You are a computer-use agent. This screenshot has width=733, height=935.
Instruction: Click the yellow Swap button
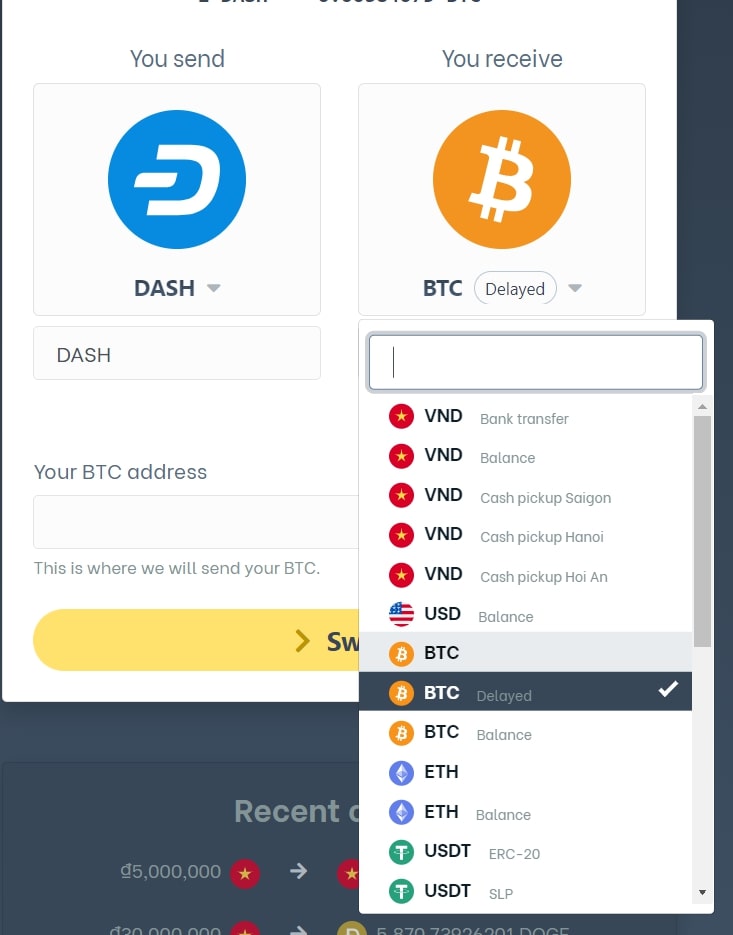pos(196,640)
